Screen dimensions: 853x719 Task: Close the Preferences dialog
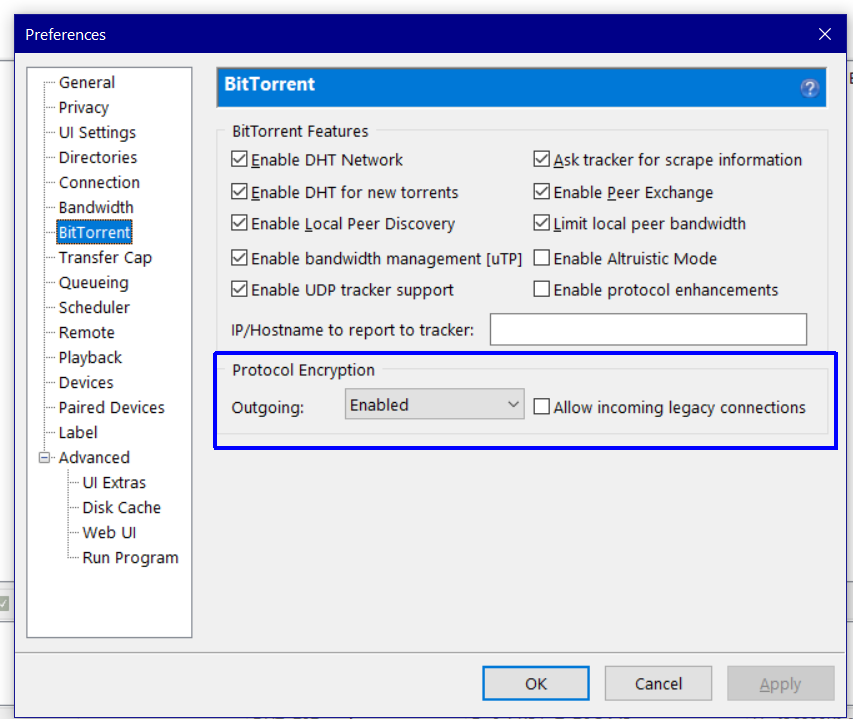pos(825,34)
